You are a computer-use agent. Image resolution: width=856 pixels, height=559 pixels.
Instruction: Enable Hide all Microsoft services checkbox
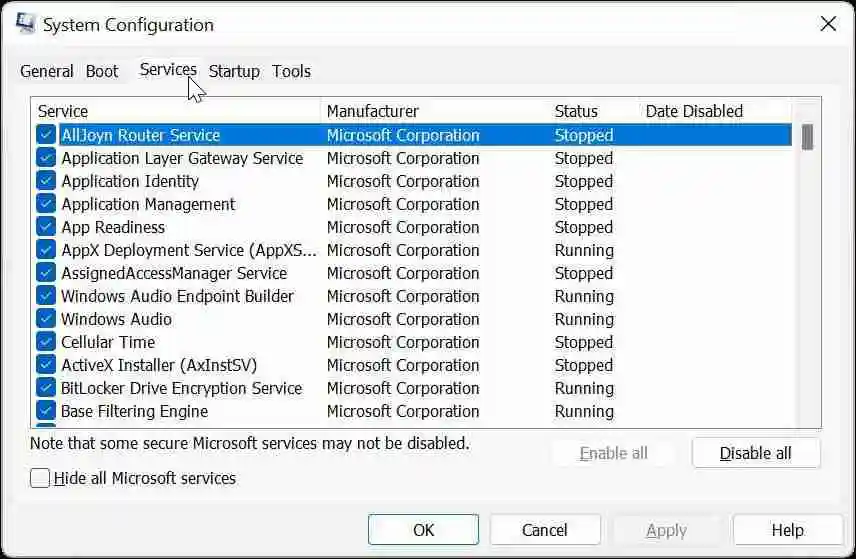point(40,478)
